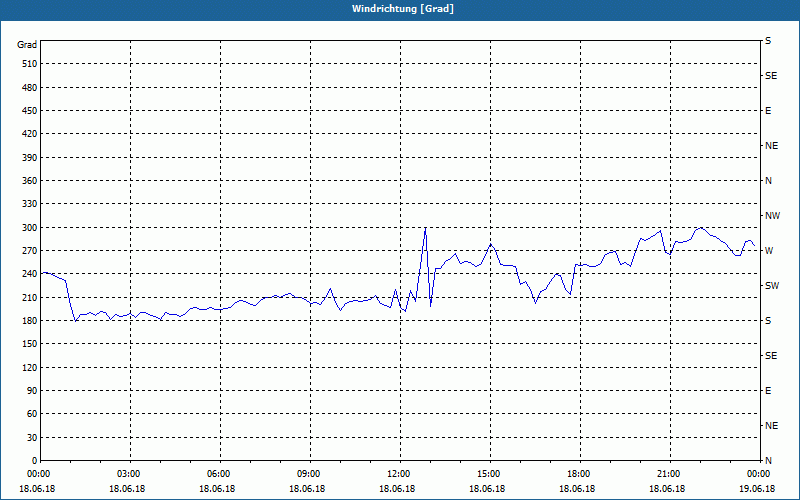Click the SW compass label
The height and width of the screenshot is (500, 800).
point(772,286)
